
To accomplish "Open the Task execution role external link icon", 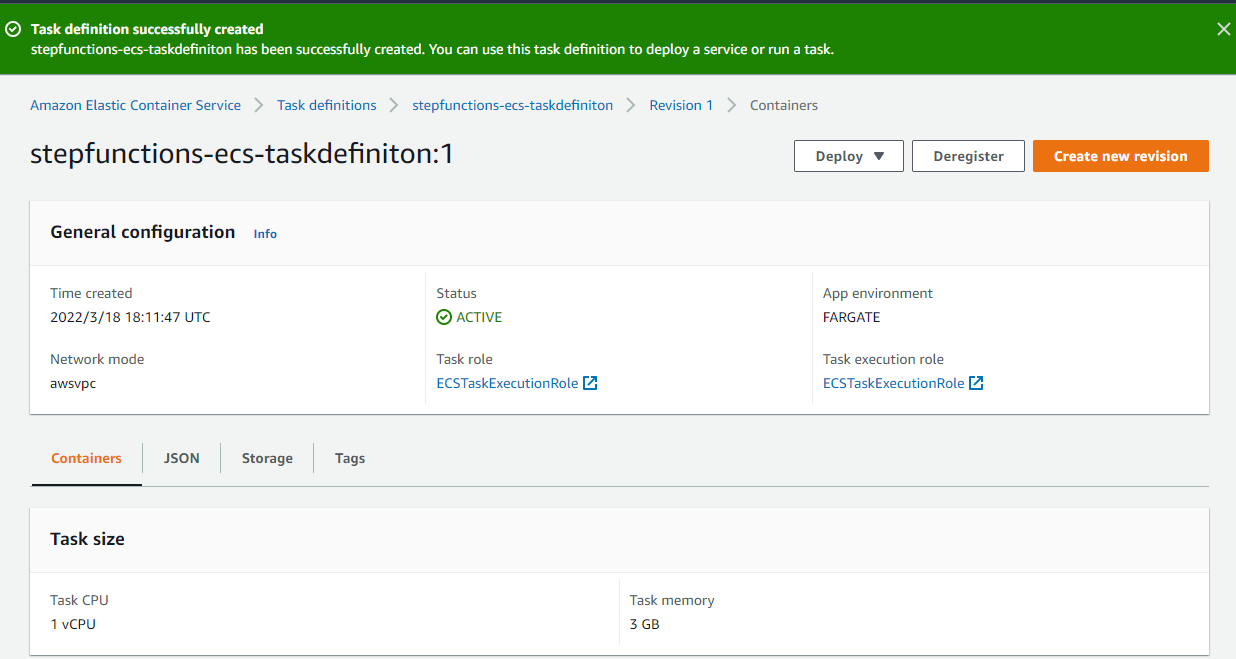I will (977, 382).
